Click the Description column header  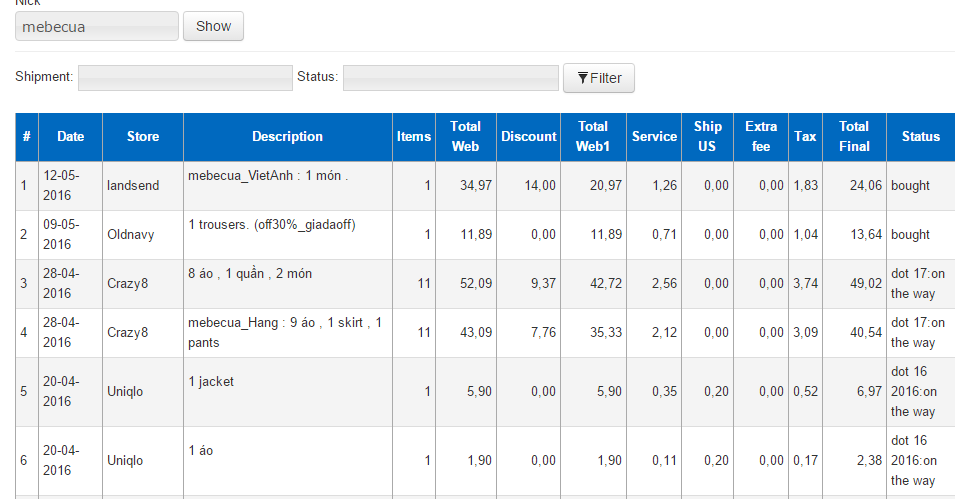[287, 137]
